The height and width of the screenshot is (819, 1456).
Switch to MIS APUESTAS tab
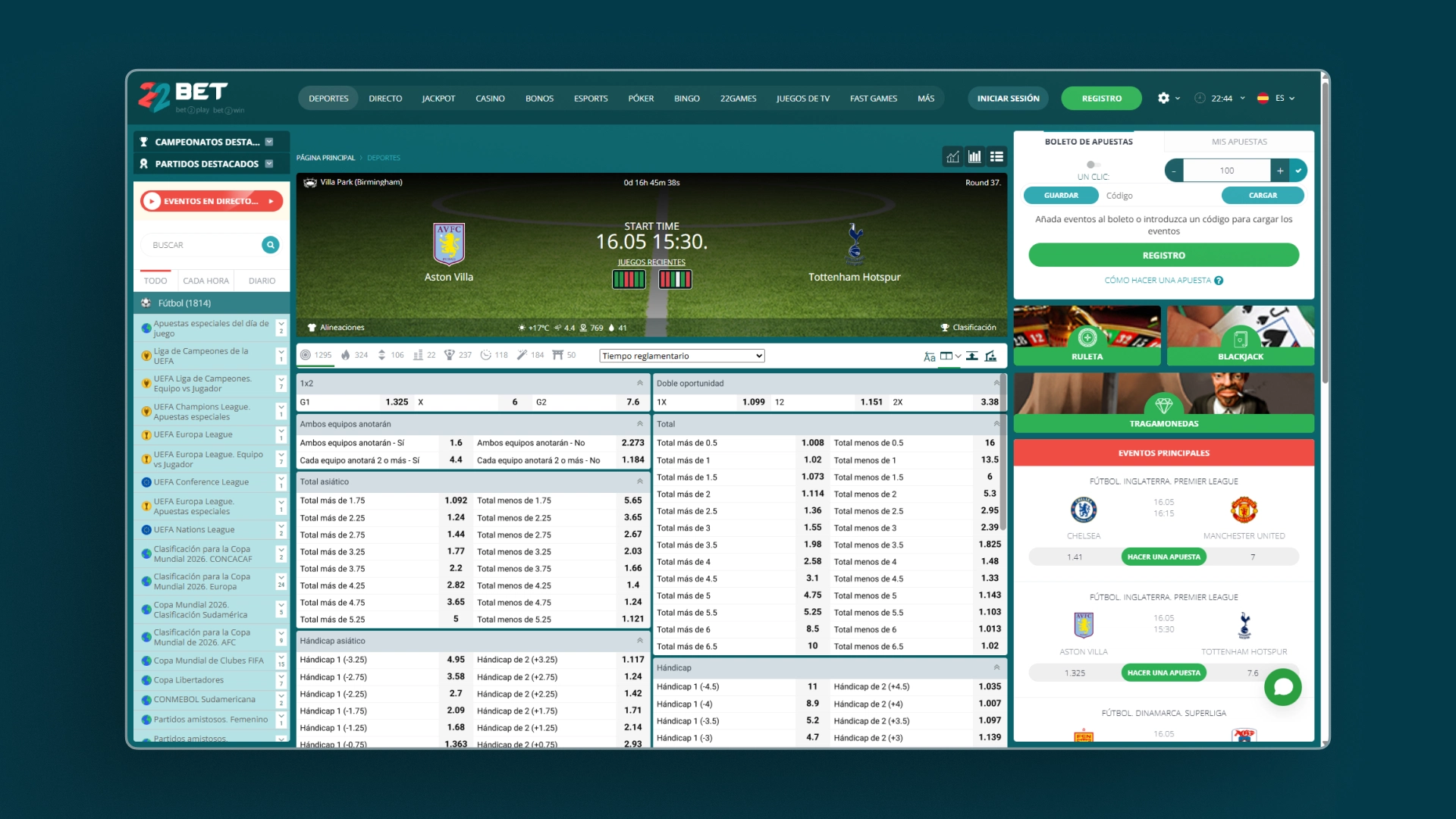1239,142
